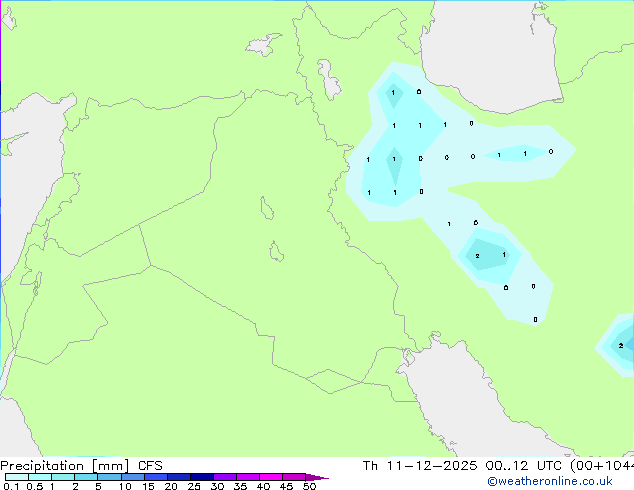This screenshot has width=634, height=490.
Task: Click the legend swatch for 0.5–1 mm
Action: [40, 477]
